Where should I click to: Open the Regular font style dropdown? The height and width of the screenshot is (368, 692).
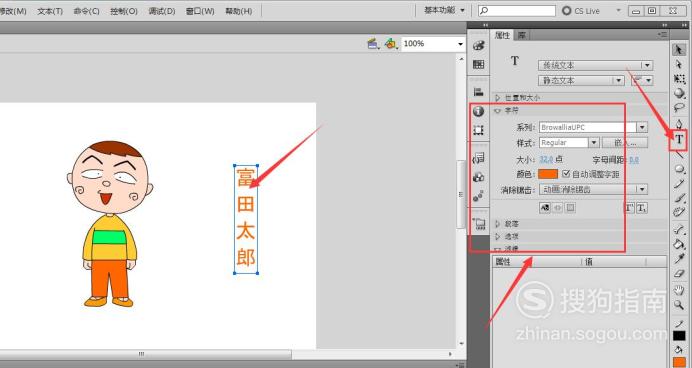coord(569,143)
